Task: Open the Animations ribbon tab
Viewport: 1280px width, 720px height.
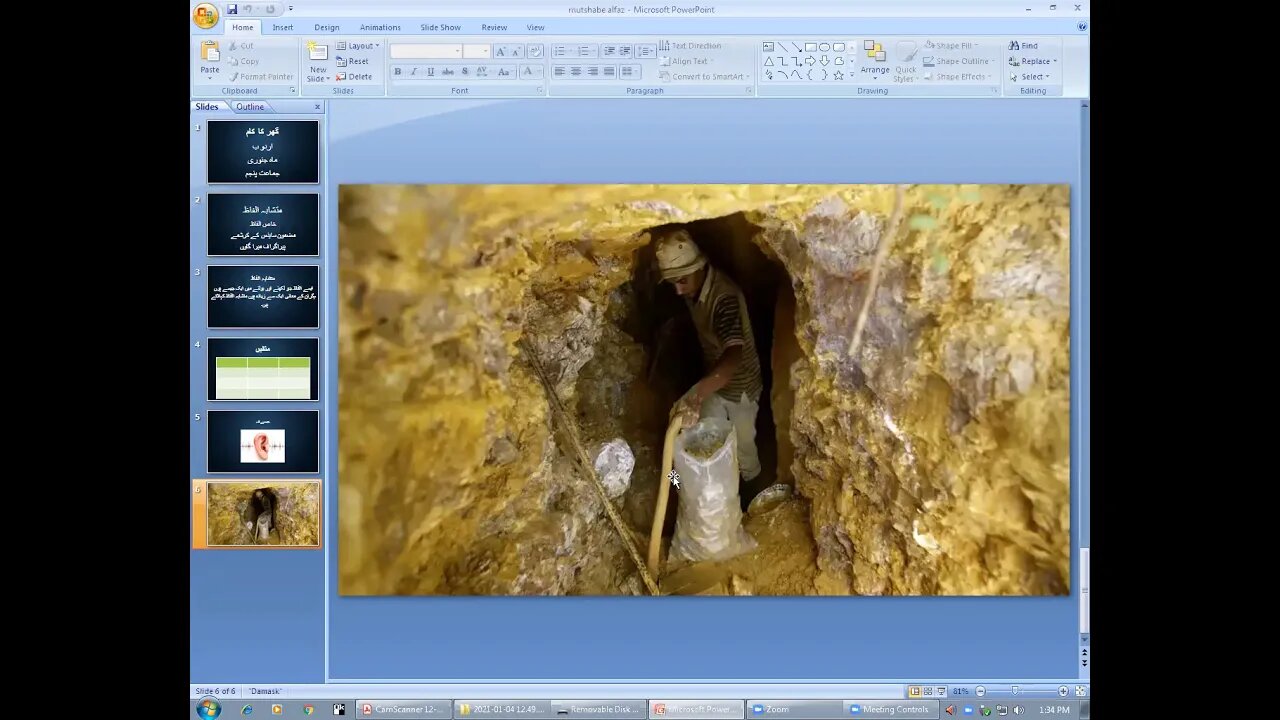Action: coord(380,27)
